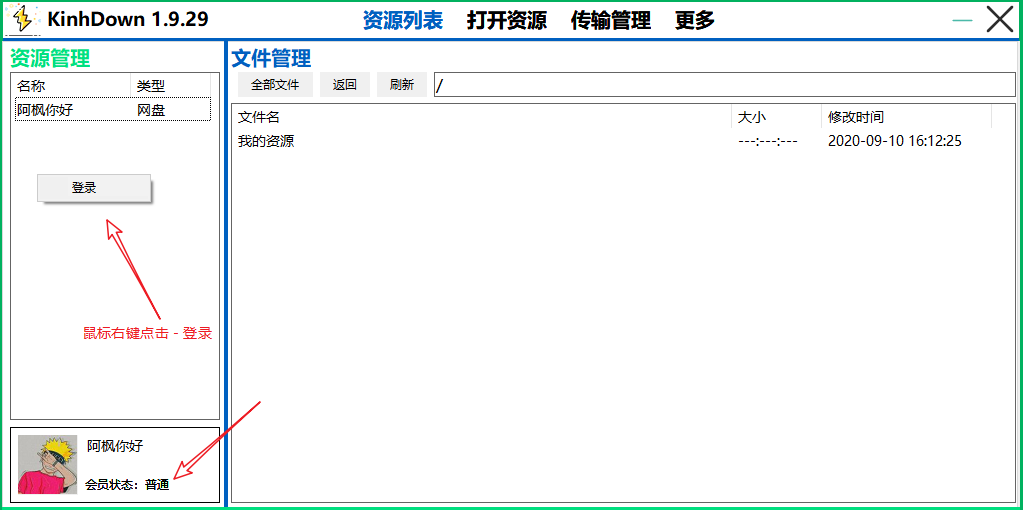Click the 资源管理 panel heading
This screenshot has width=1023, height=510.
50,59
